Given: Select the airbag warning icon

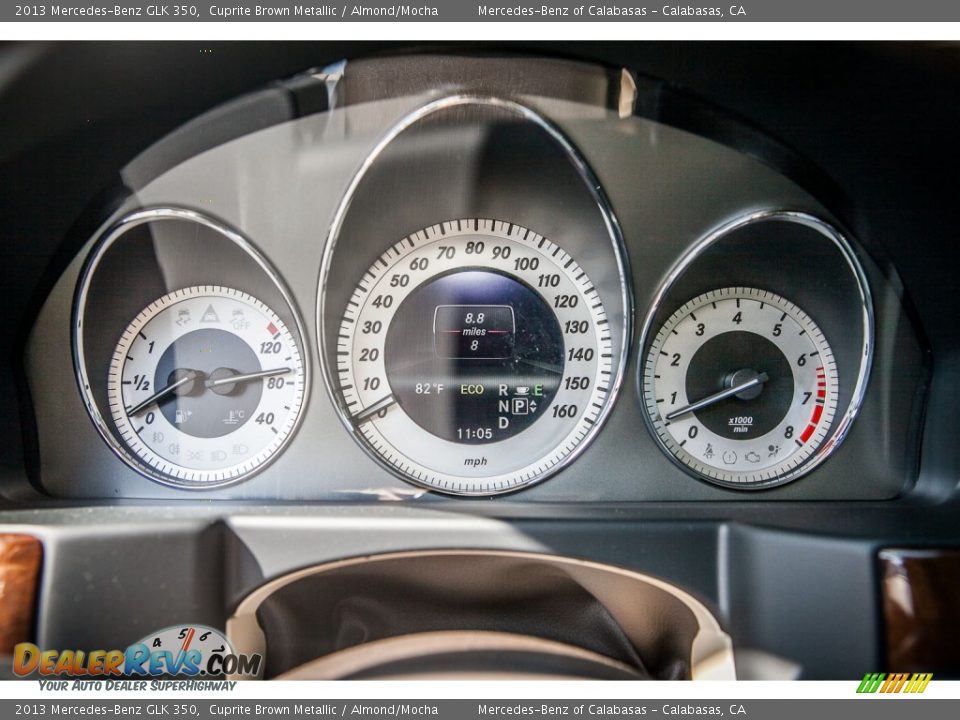Looking at the screenshot, I should pos(773,448).
